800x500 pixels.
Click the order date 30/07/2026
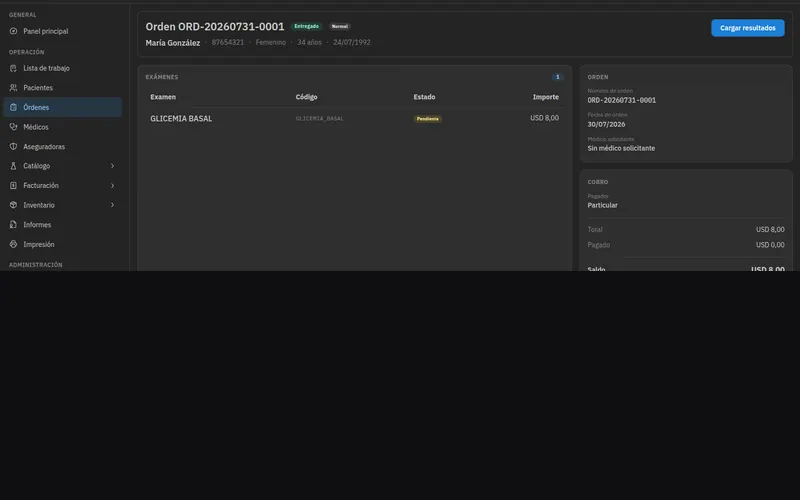606,124
